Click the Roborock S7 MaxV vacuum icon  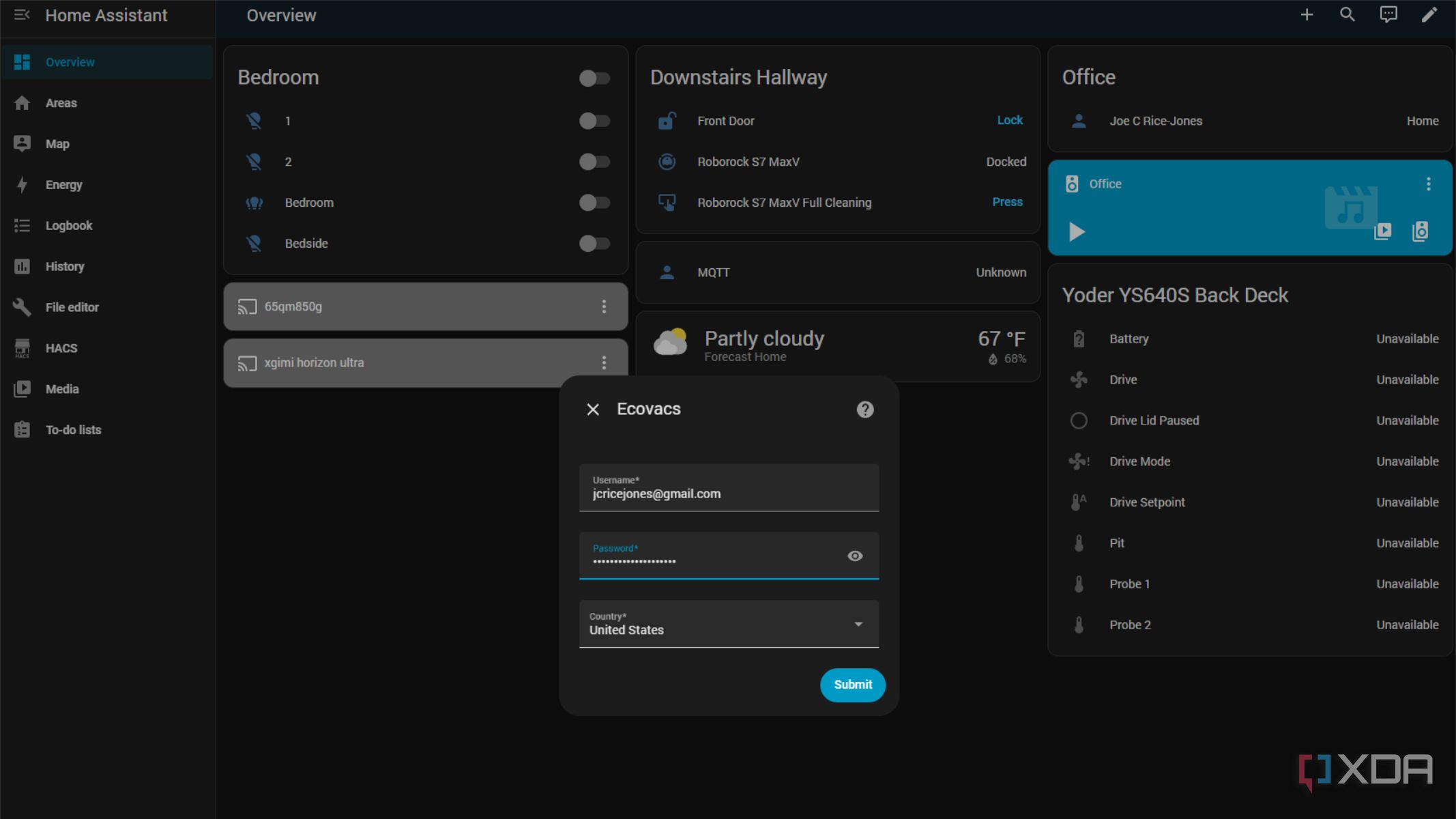[x=667, y=162]
